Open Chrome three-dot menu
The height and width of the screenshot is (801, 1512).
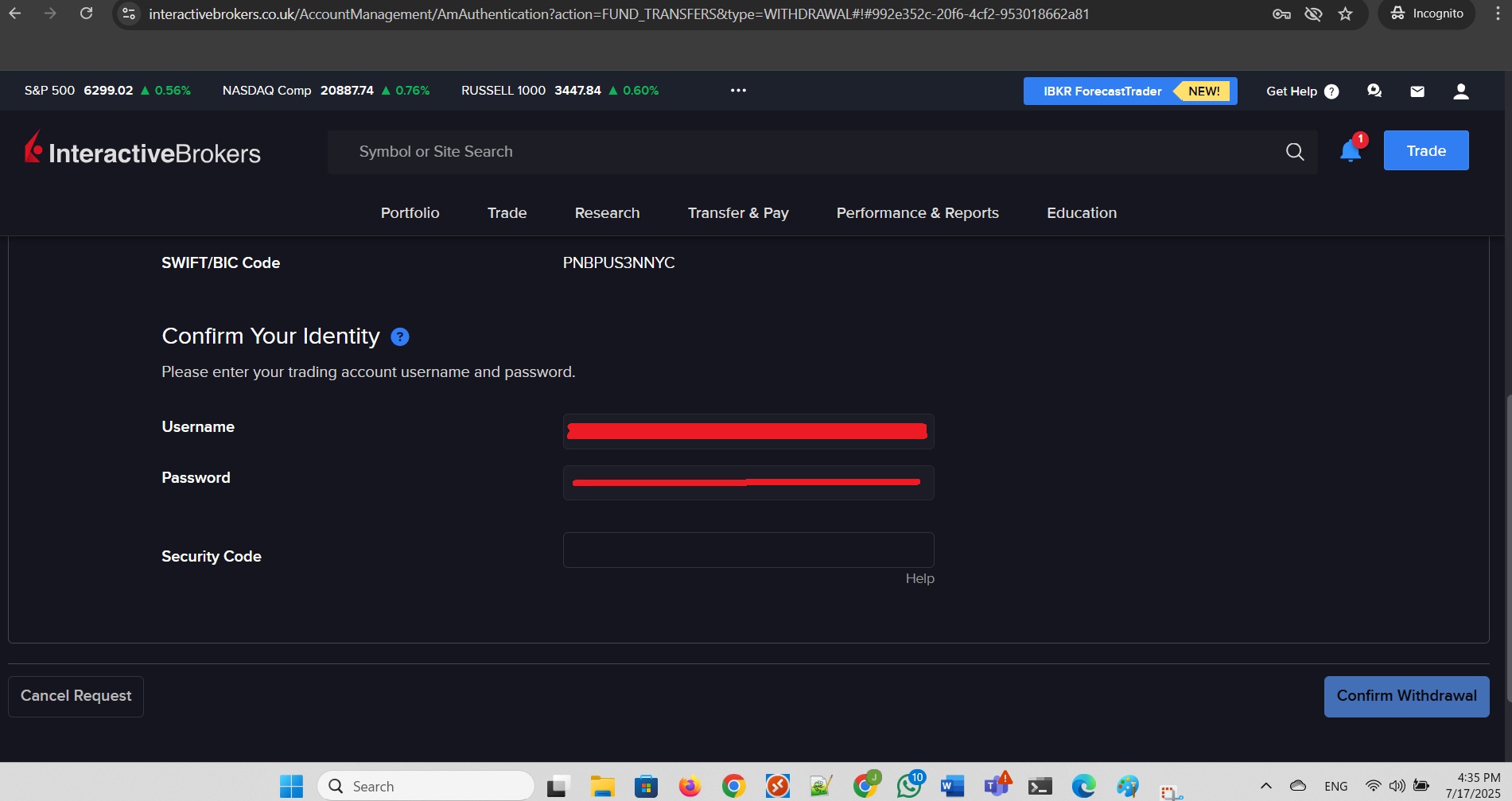pos(1498,14)
